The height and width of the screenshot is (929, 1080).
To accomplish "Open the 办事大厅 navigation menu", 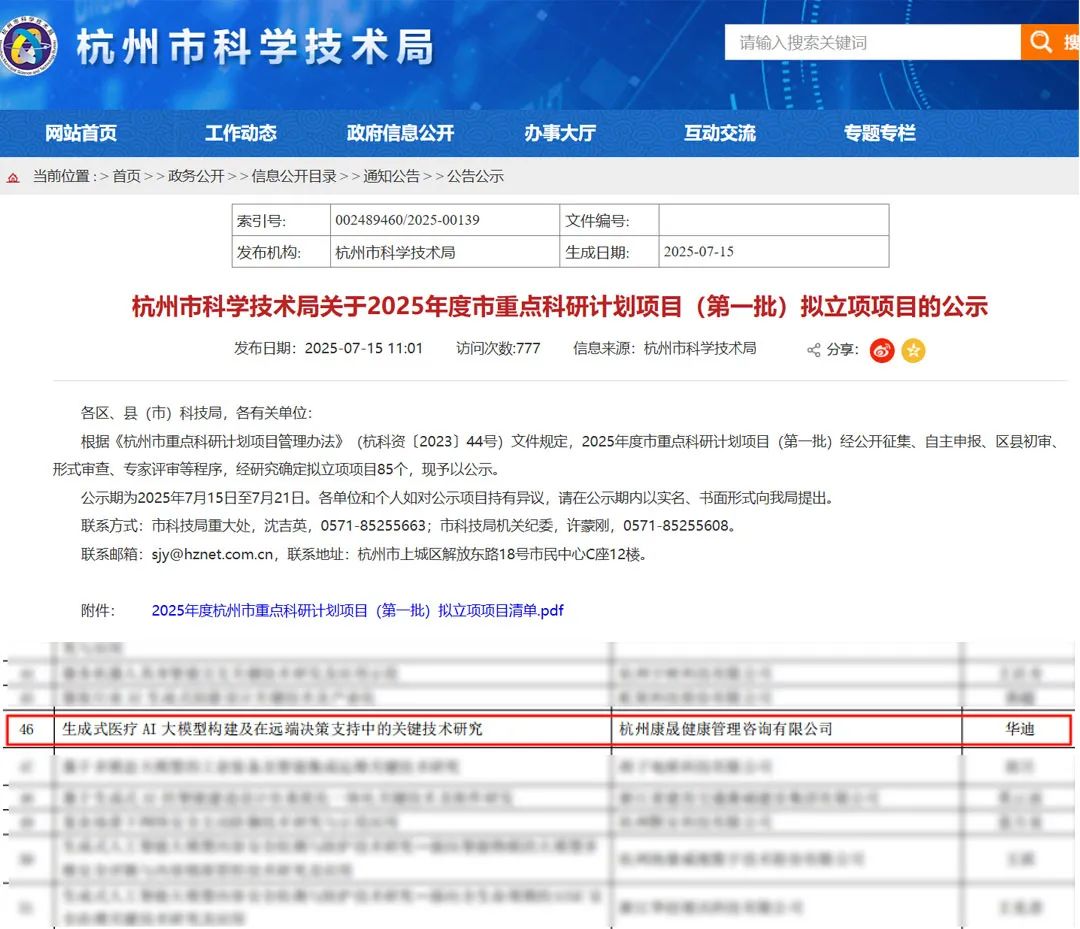I will click(x=559, y=132).
